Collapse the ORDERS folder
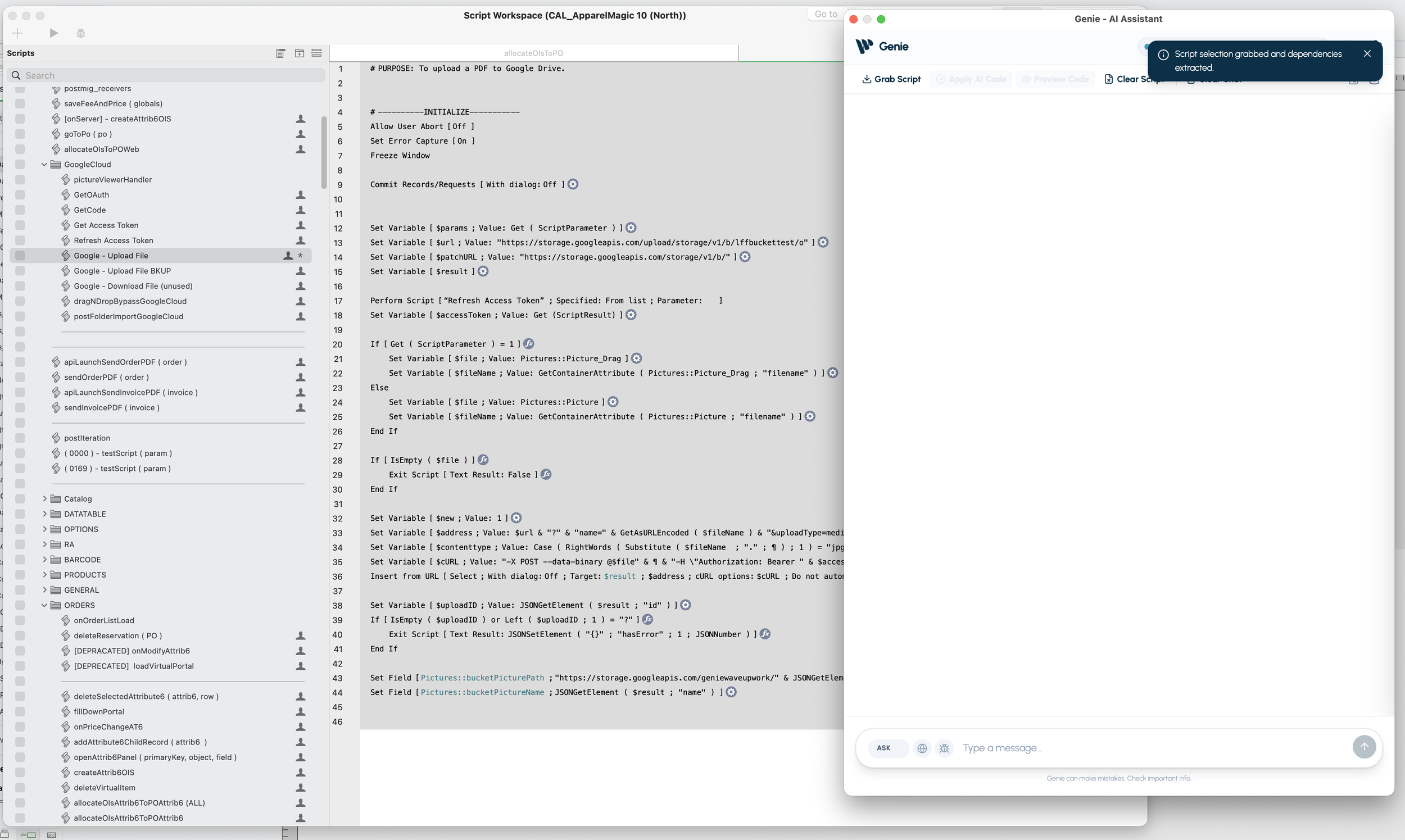 pos(44,605)
